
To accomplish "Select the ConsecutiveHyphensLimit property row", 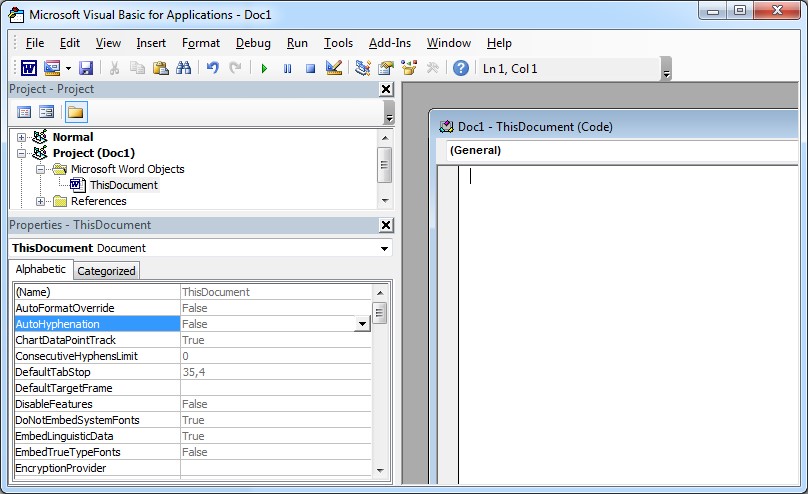I will click(x=193, y=356).
